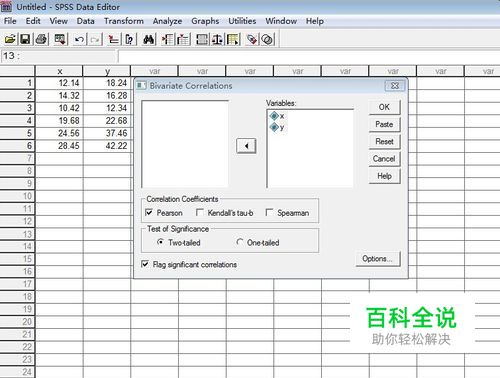Click the Split File toolbar icon
Screen dimensions: 500x378
point(202,40)
